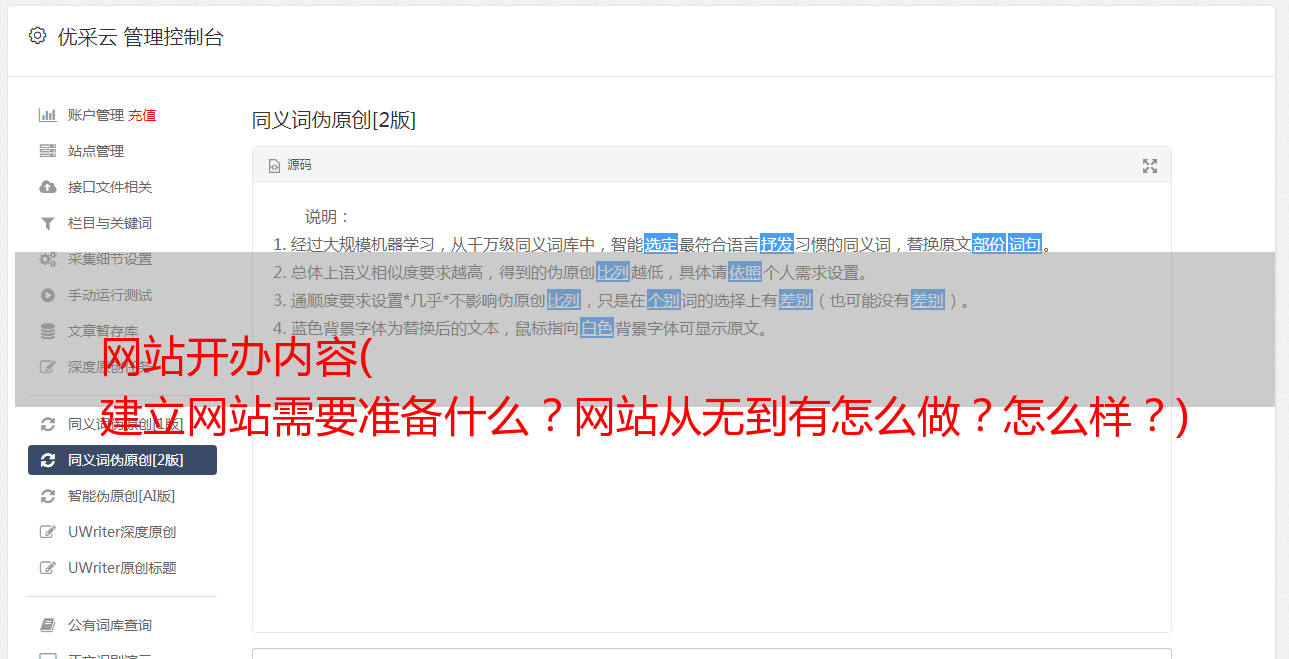This screenshot has height=659, width=1289.
Task: Select the 同义词伪原创[2版] menu item
Action: coord(122,460)
